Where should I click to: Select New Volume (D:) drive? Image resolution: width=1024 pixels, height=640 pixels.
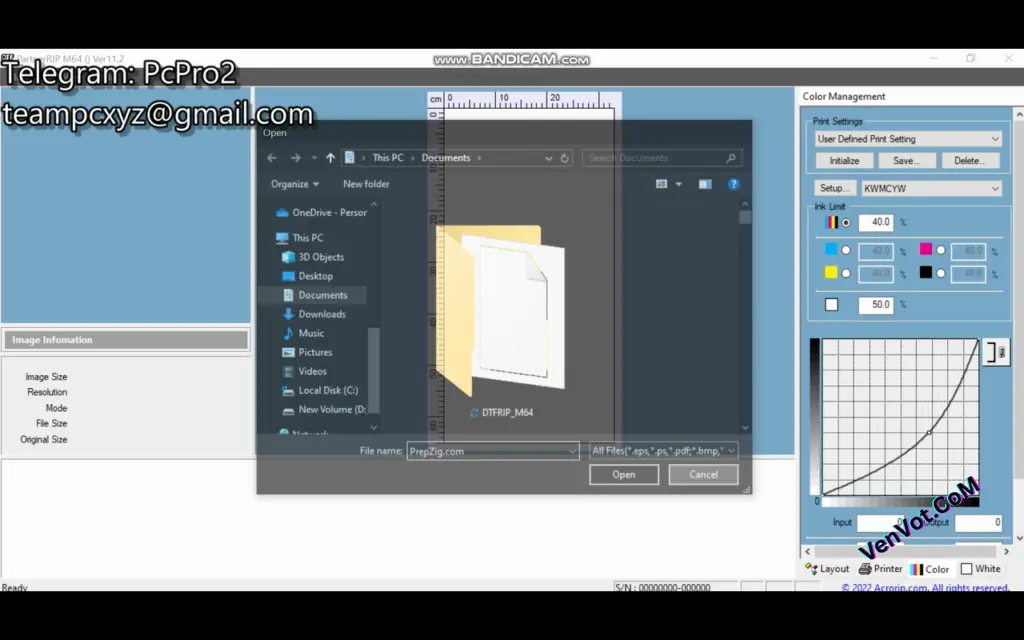[324, 409]
